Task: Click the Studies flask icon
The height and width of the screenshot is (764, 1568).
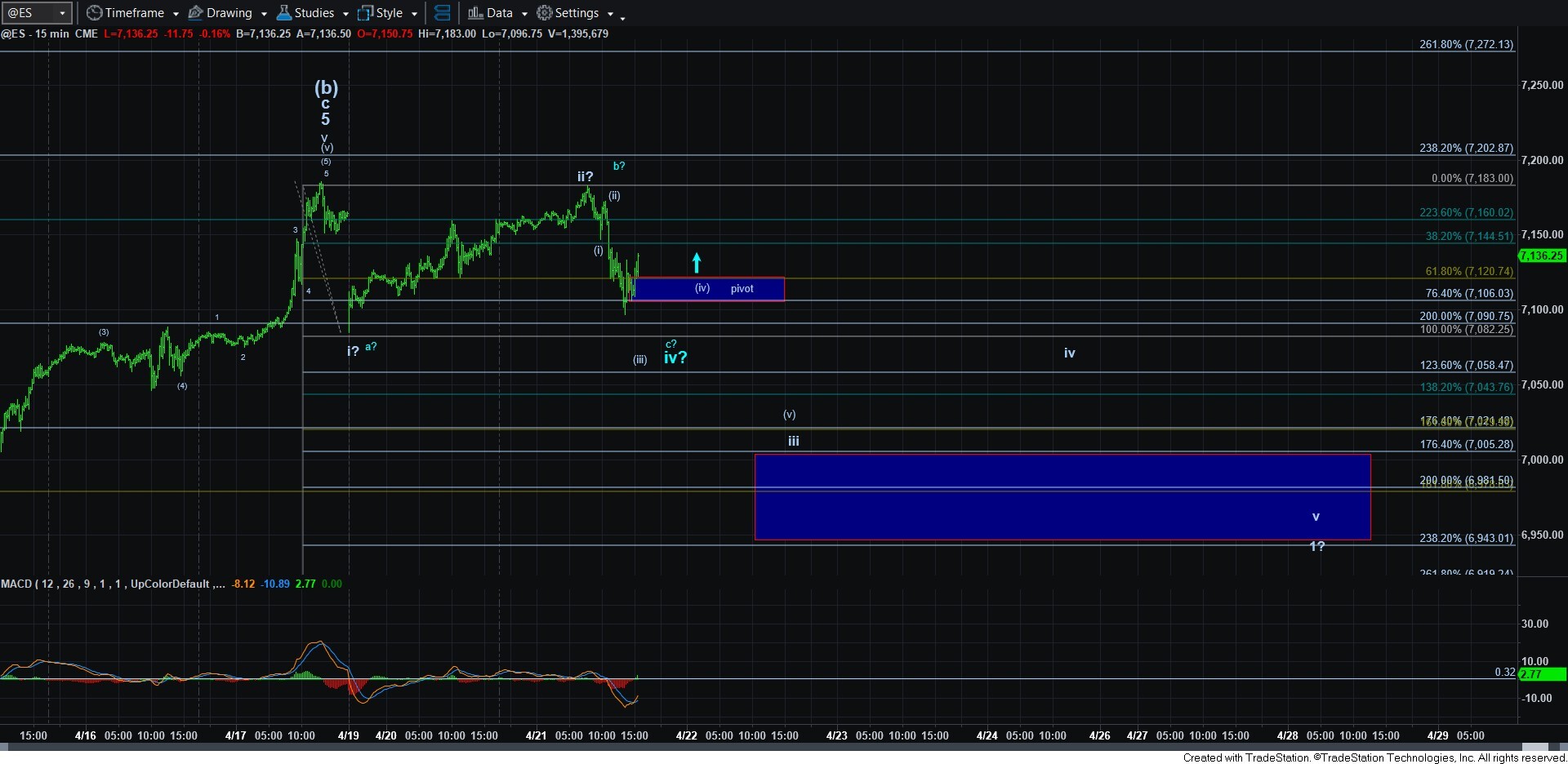Action: (x=283, y=13)
